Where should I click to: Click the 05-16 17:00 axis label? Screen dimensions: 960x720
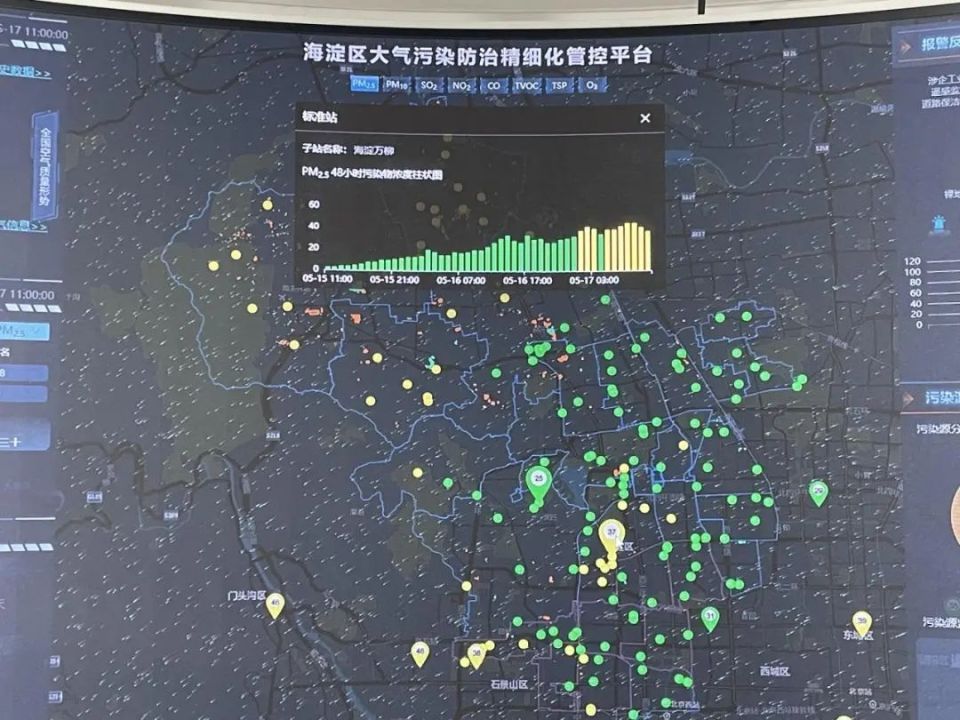[x=527, y=280]
